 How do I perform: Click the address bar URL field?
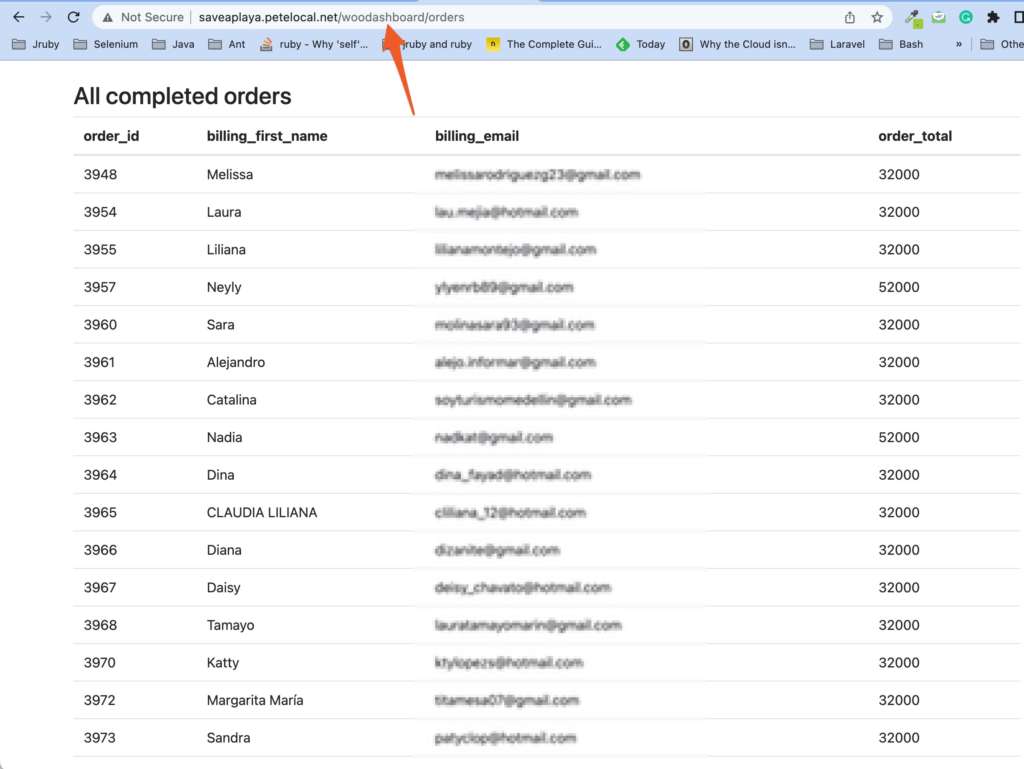pos(500,17)
